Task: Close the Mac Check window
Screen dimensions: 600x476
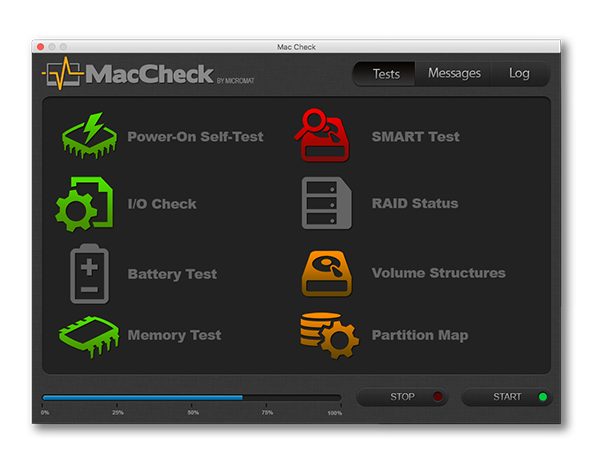Action: (x=41, y=47)
